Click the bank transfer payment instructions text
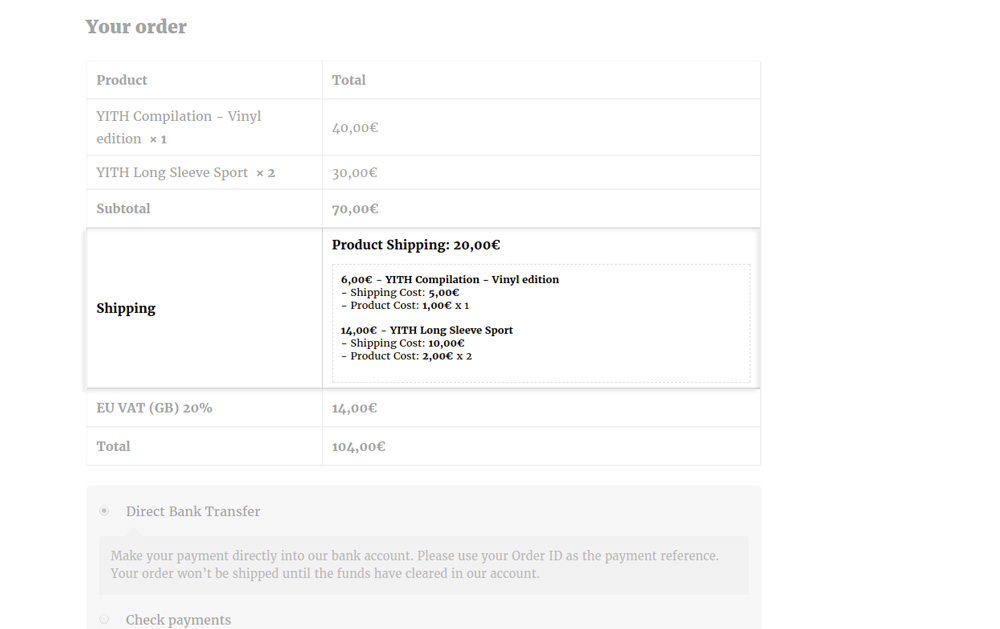The image size is (1000, 629). (414, 565)
